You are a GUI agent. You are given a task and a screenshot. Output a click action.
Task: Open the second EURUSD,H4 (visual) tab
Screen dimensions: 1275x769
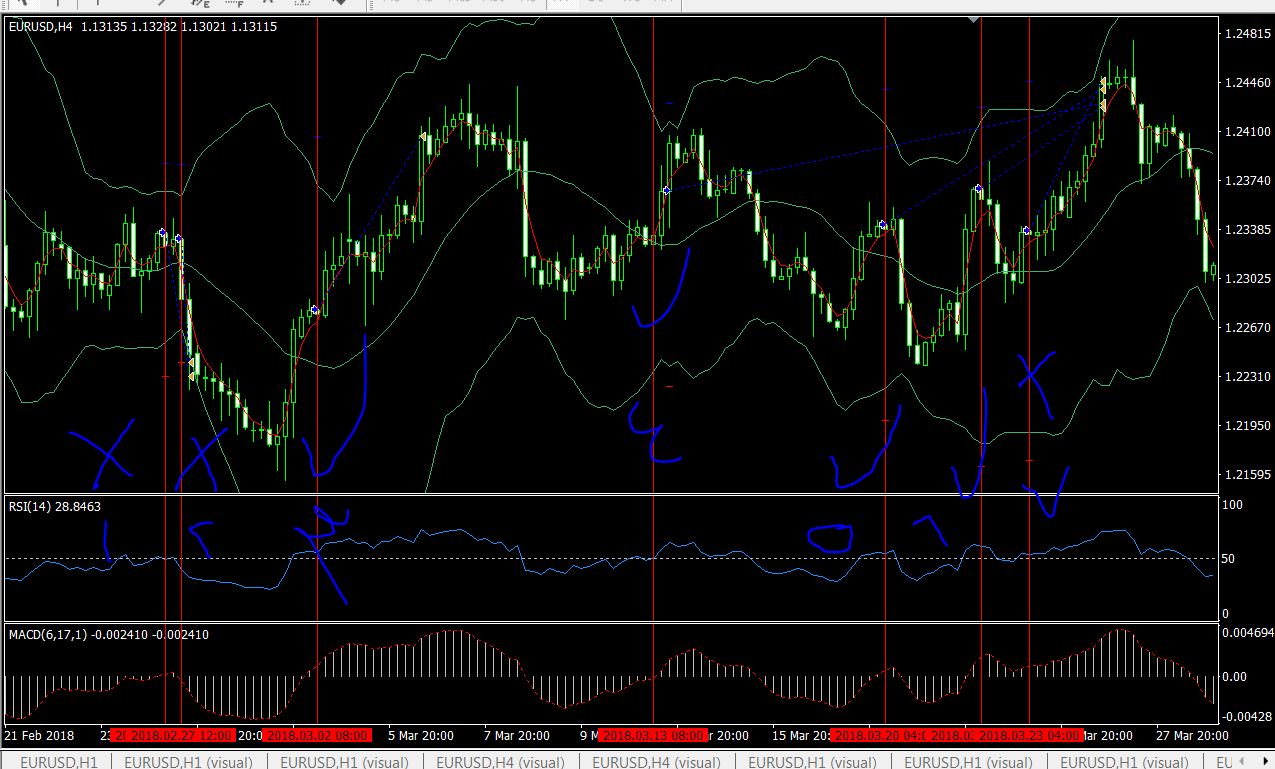click(659, 762)
